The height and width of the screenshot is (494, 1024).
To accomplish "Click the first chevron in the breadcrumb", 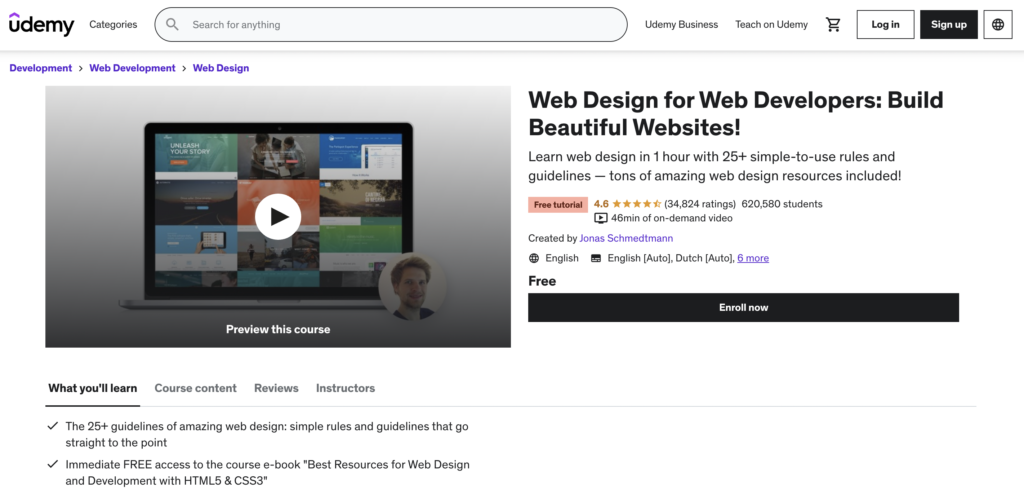I will tap(81, 68).
